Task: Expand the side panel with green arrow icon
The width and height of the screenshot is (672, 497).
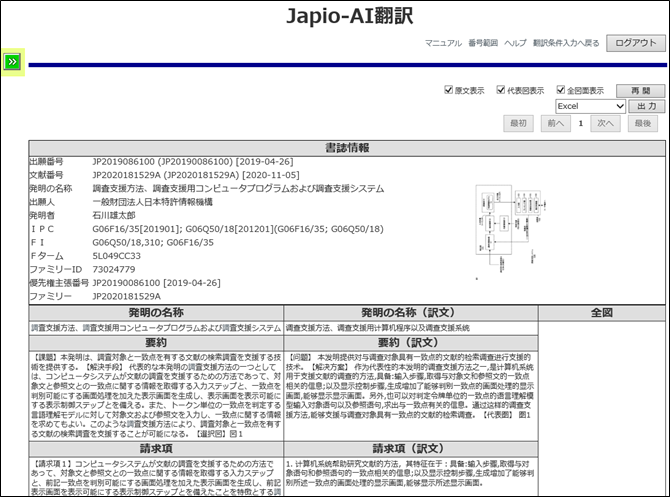Action: (12, 62)
